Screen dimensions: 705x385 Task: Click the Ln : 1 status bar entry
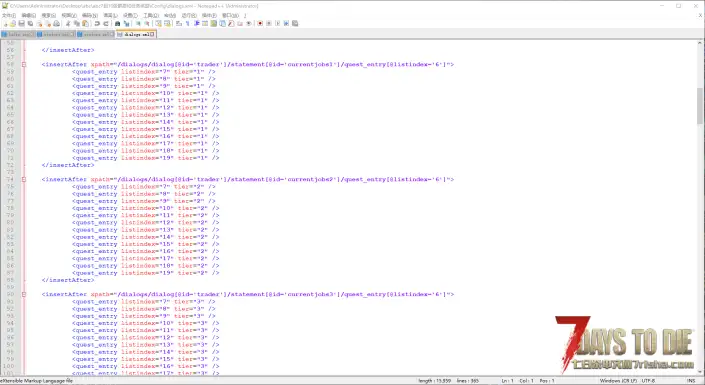click(x=508, y=381)
